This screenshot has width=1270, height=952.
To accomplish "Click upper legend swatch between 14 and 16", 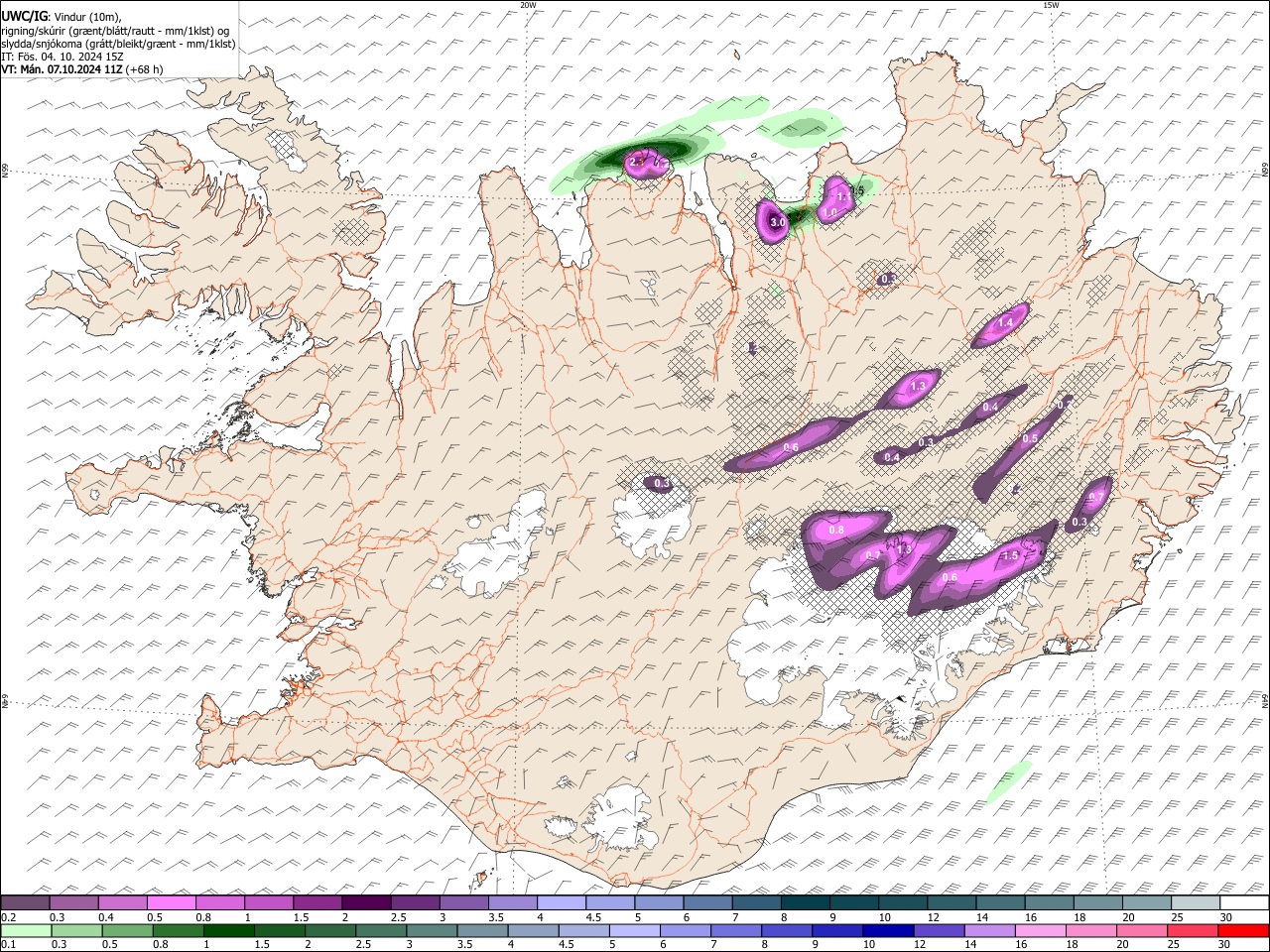I will [x=1001, y=902].
